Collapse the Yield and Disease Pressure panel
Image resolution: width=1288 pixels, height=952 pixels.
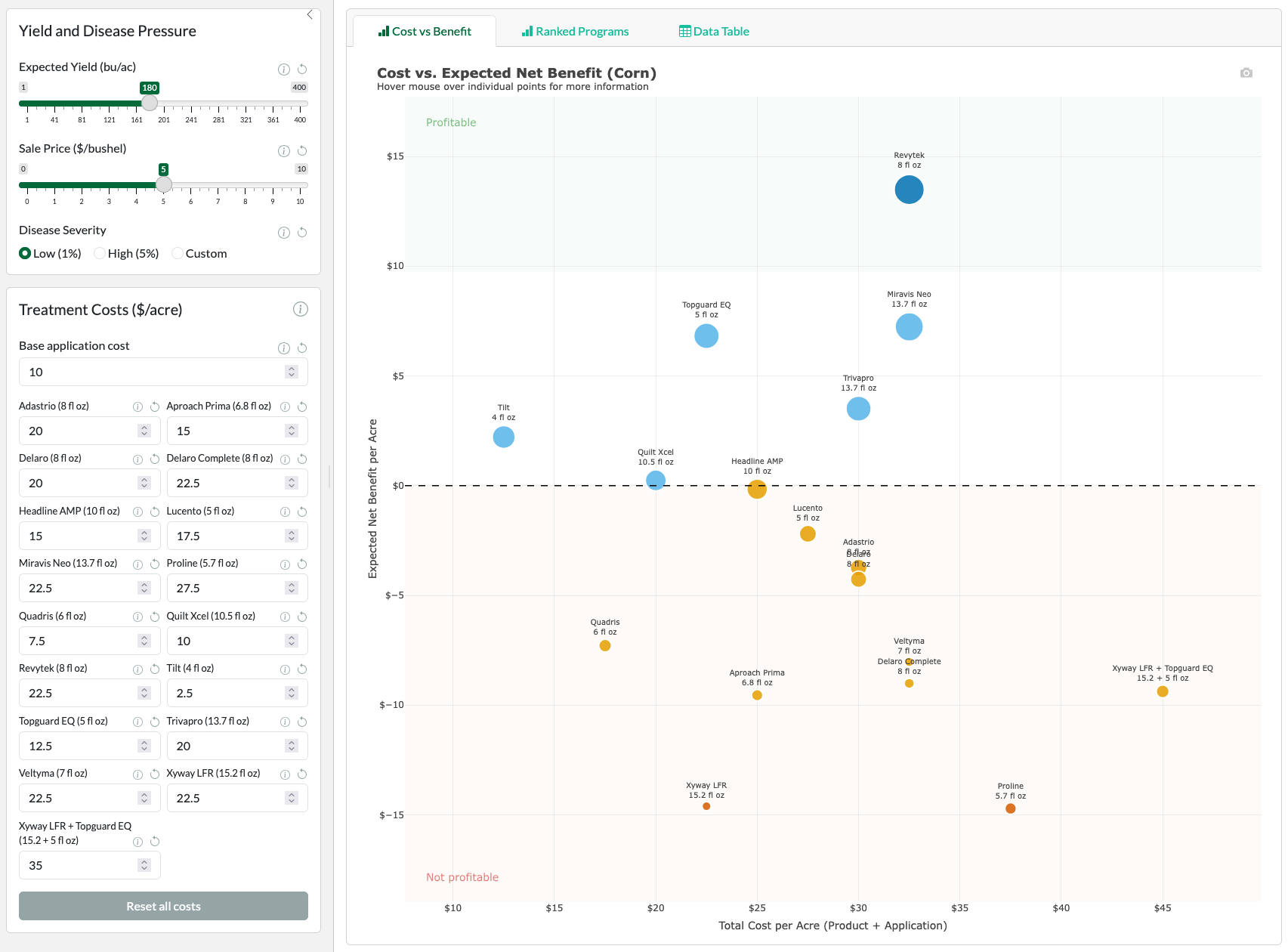point(310,14)
